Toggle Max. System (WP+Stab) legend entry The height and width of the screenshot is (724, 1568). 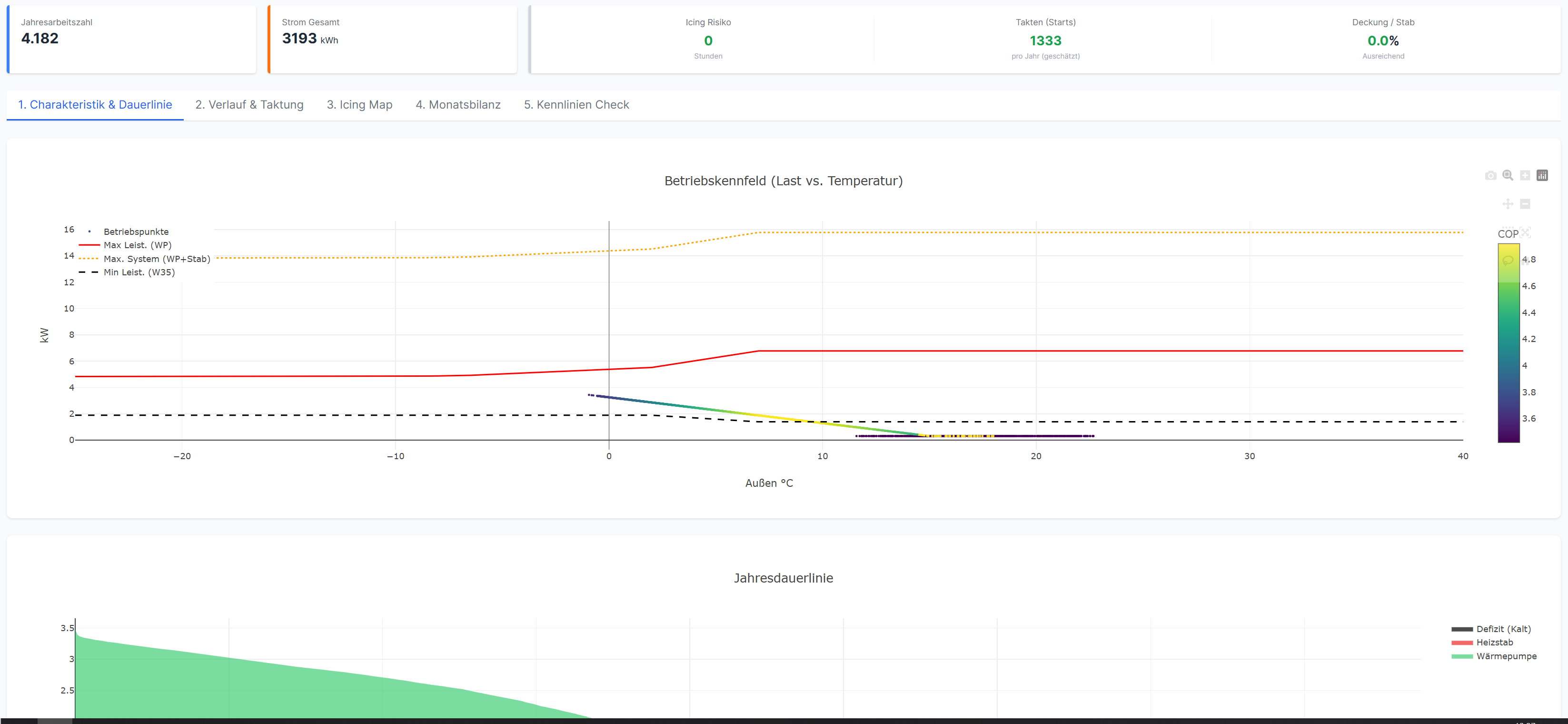(x=157, y=259)
